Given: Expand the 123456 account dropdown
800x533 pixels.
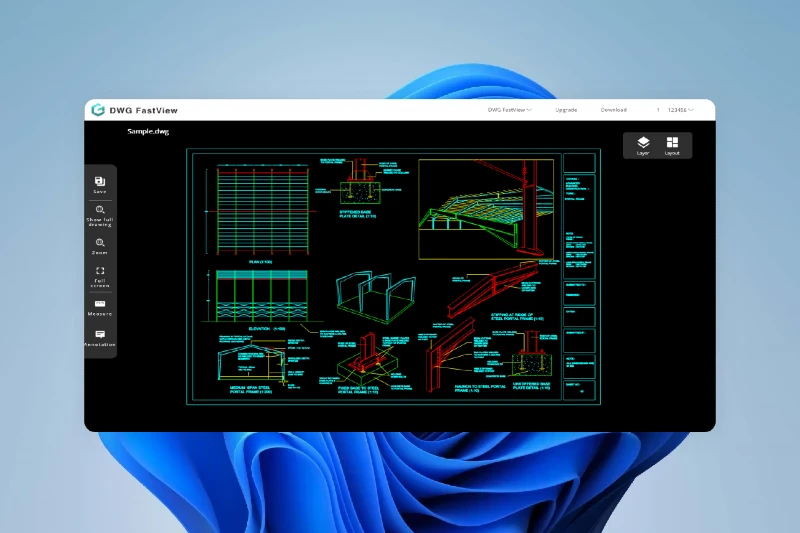Looking at the screenshot, I should (680, 110).
